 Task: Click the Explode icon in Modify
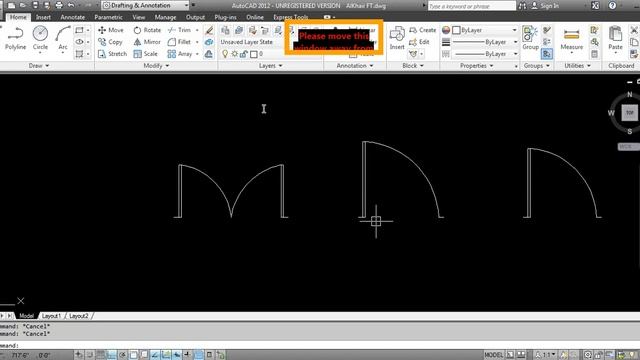tap(209, 42)
